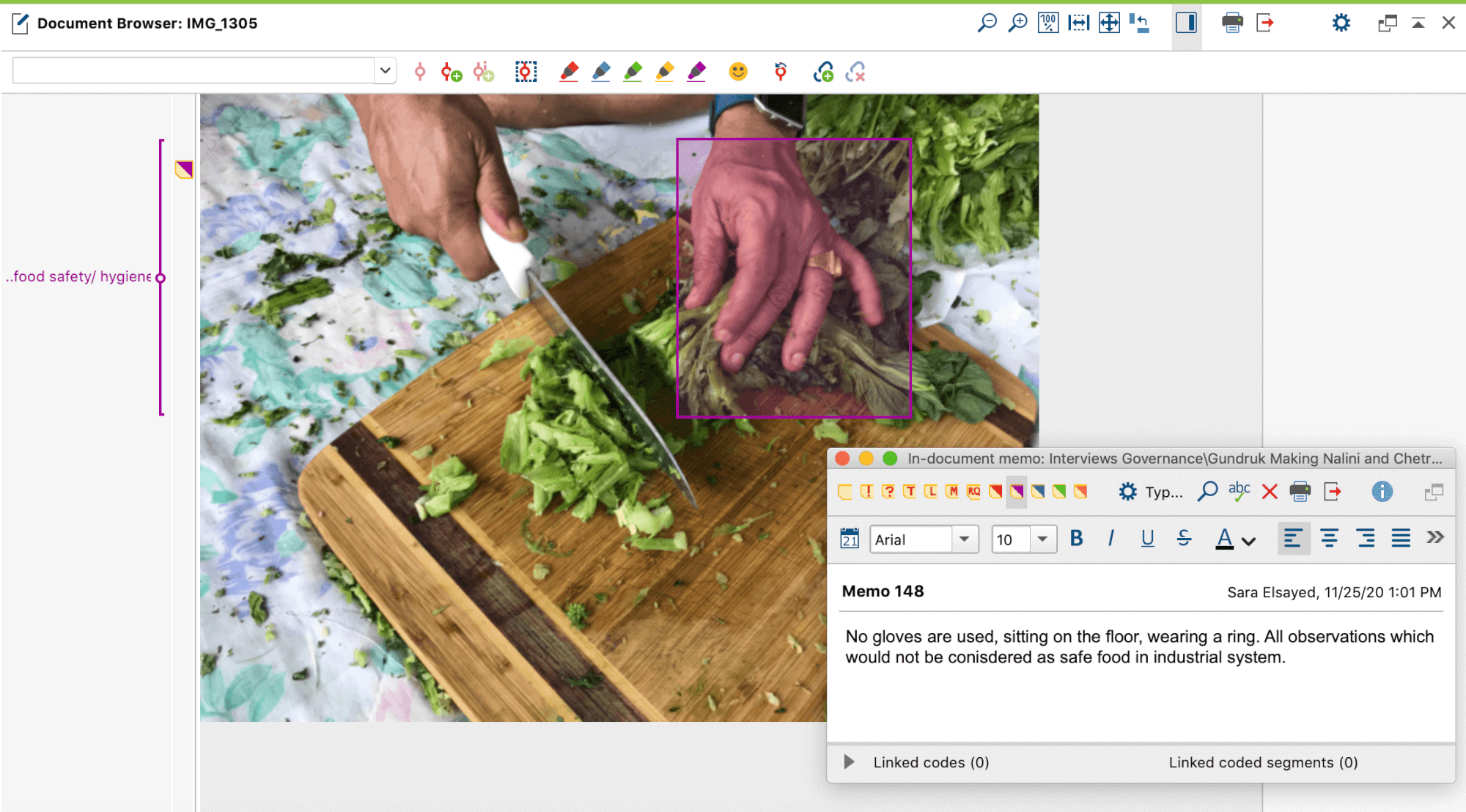Apply red highlighter coding

pyautogui.click(x=569, y=72)
